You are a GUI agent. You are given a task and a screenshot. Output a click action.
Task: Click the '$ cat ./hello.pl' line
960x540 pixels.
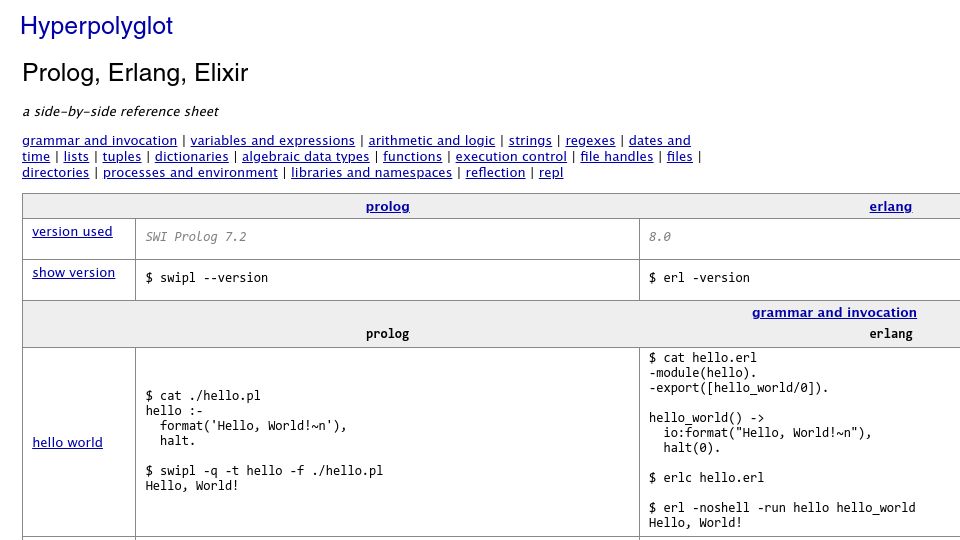203,396
